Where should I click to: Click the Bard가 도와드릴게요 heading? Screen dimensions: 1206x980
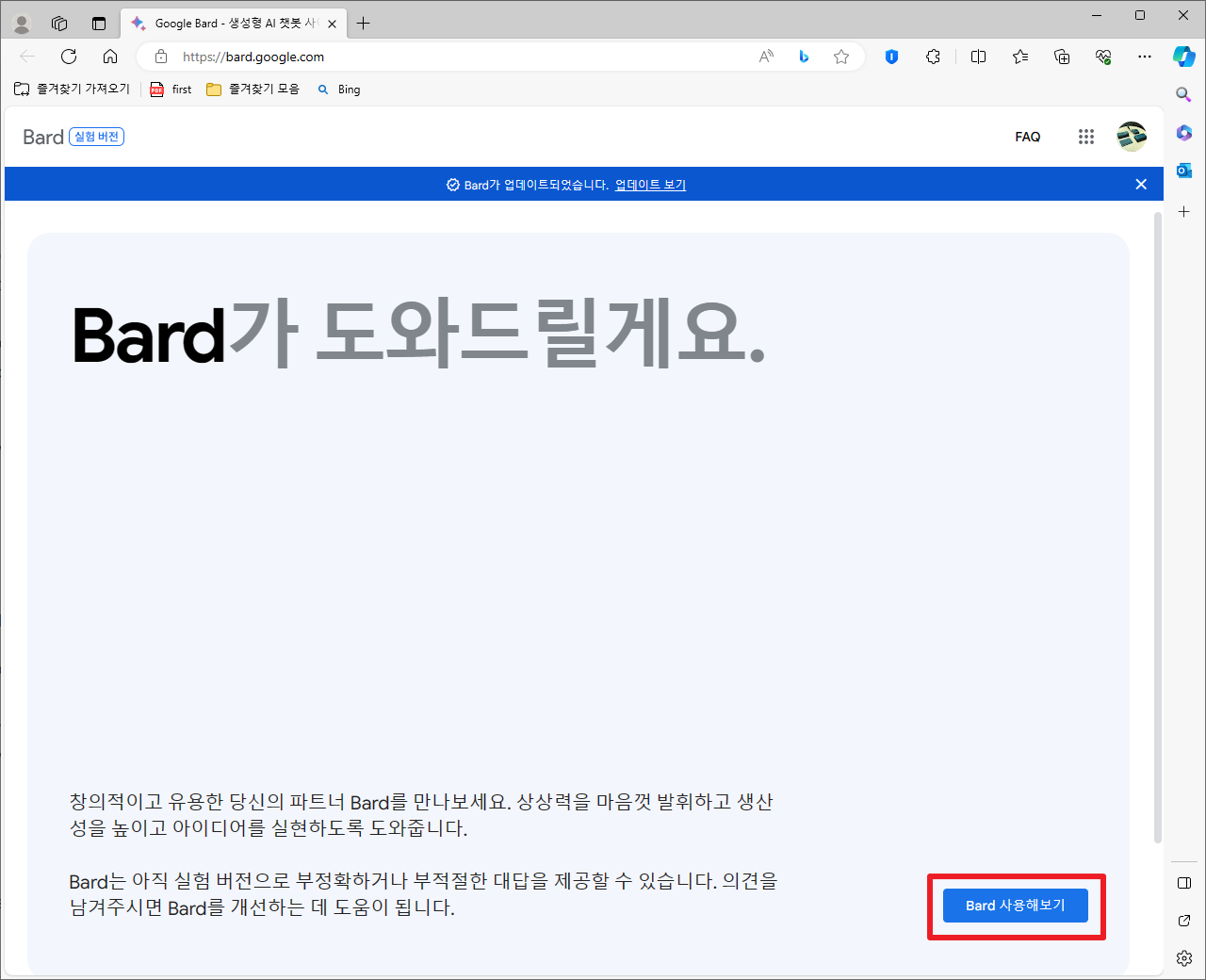tap(418, 335)
